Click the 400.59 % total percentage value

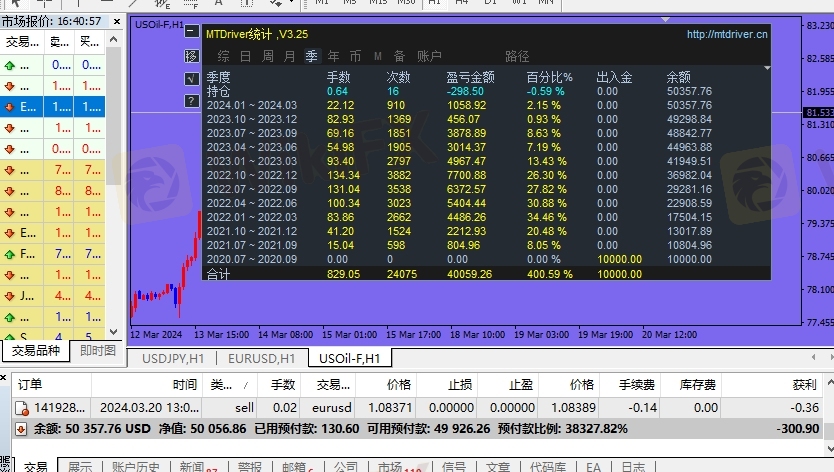[x=549, y=274]
